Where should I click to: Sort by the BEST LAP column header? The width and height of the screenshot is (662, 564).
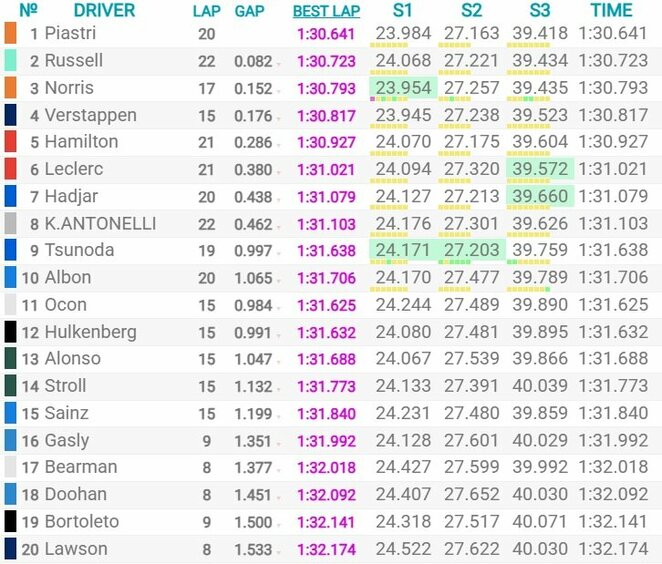[326, 12]
